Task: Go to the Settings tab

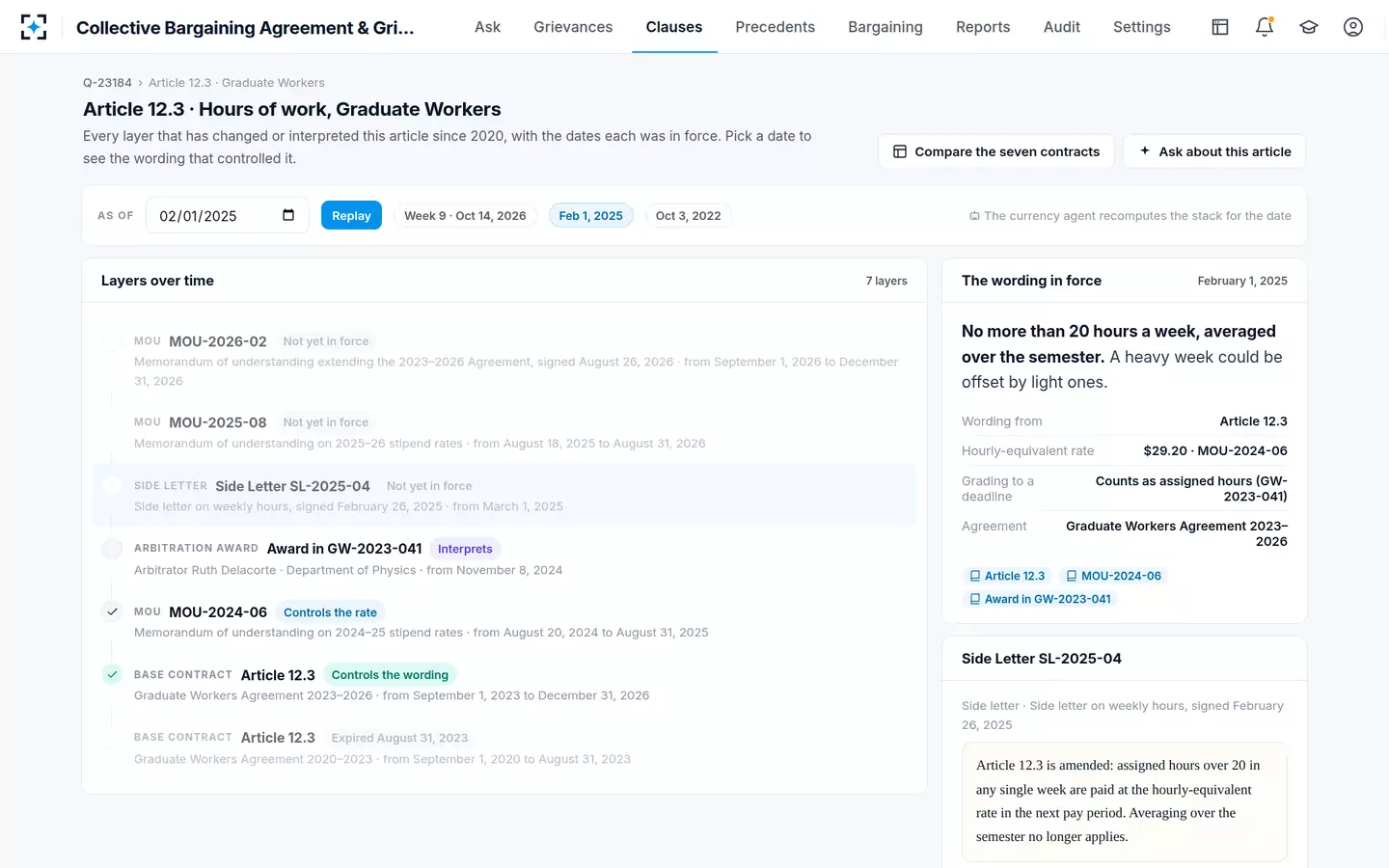Action: (1142, 27)
